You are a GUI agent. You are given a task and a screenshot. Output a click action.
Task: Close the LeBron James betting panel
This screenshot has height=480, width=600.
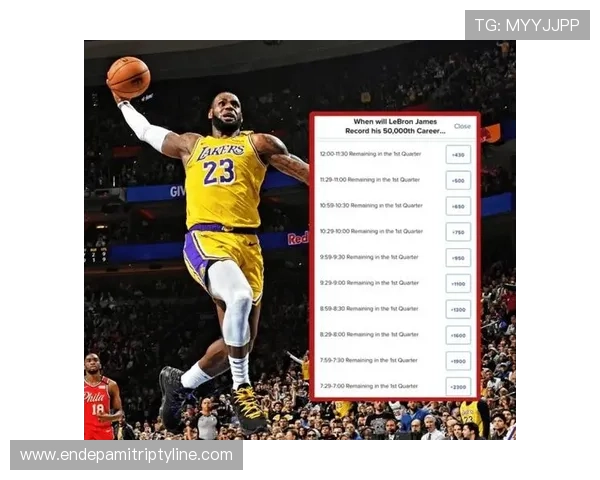coord(462,127)
